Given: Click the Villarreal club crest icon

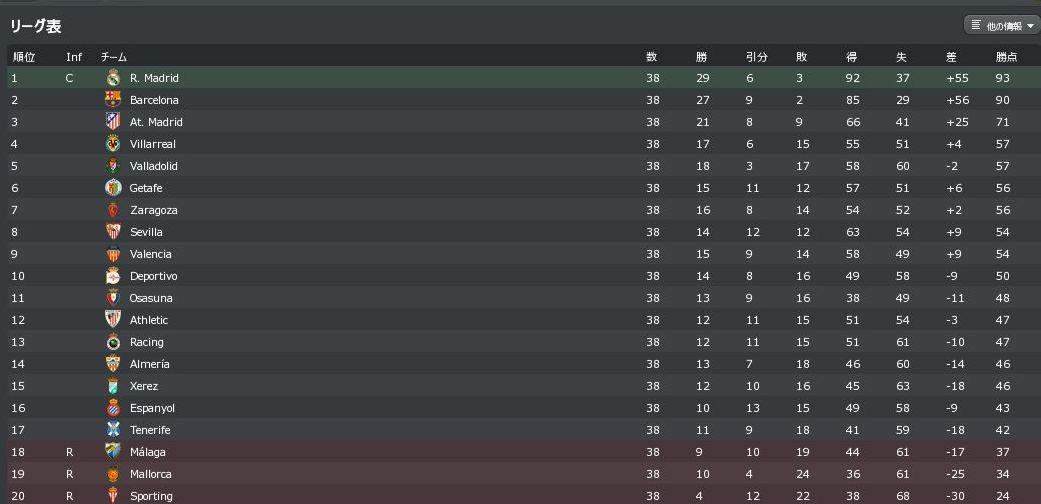Looking at the screenshot, I should [113, 144].
